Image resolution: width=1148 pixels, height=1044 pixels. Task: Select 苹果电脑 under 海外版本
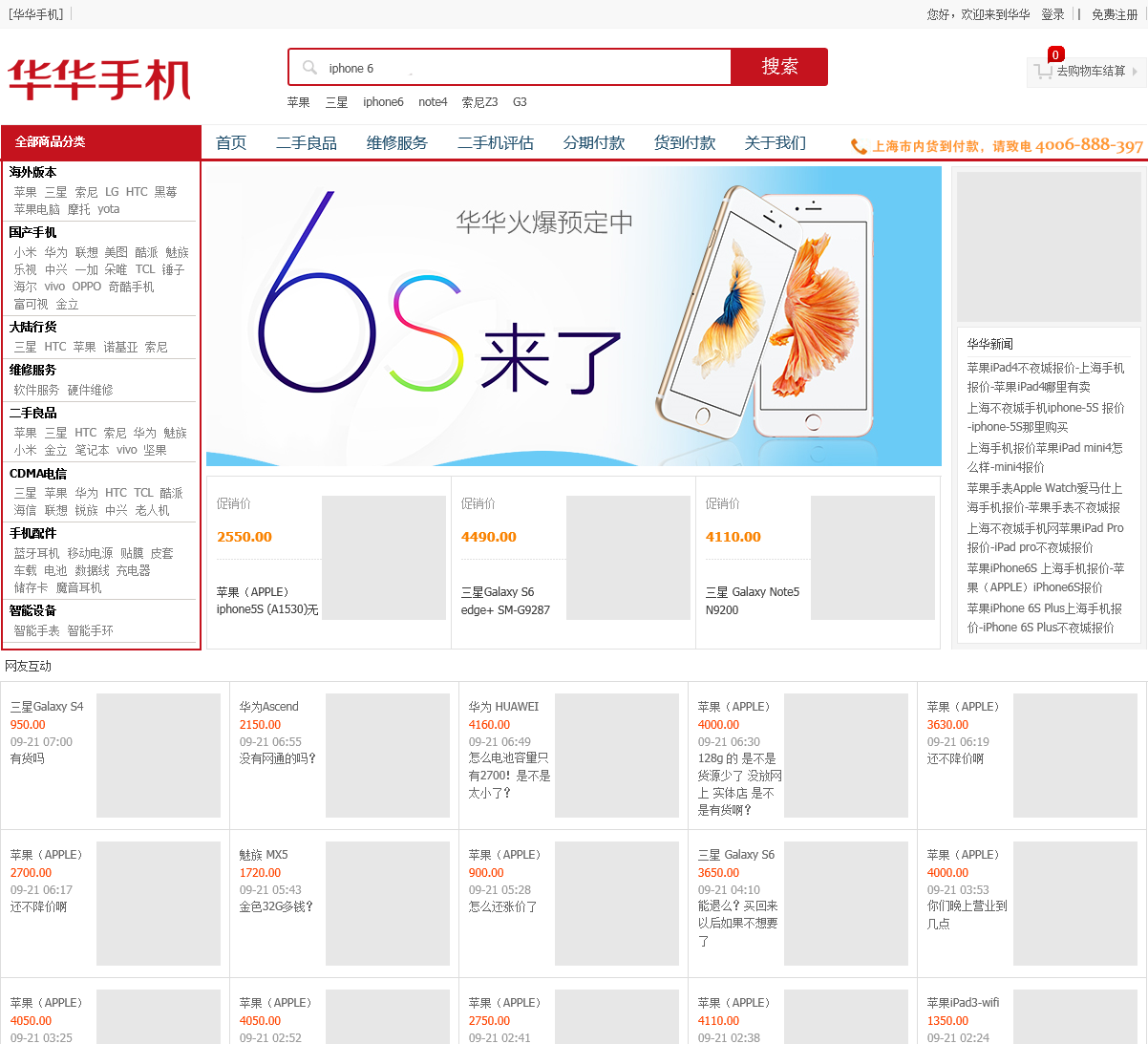(x=36, y=209)
